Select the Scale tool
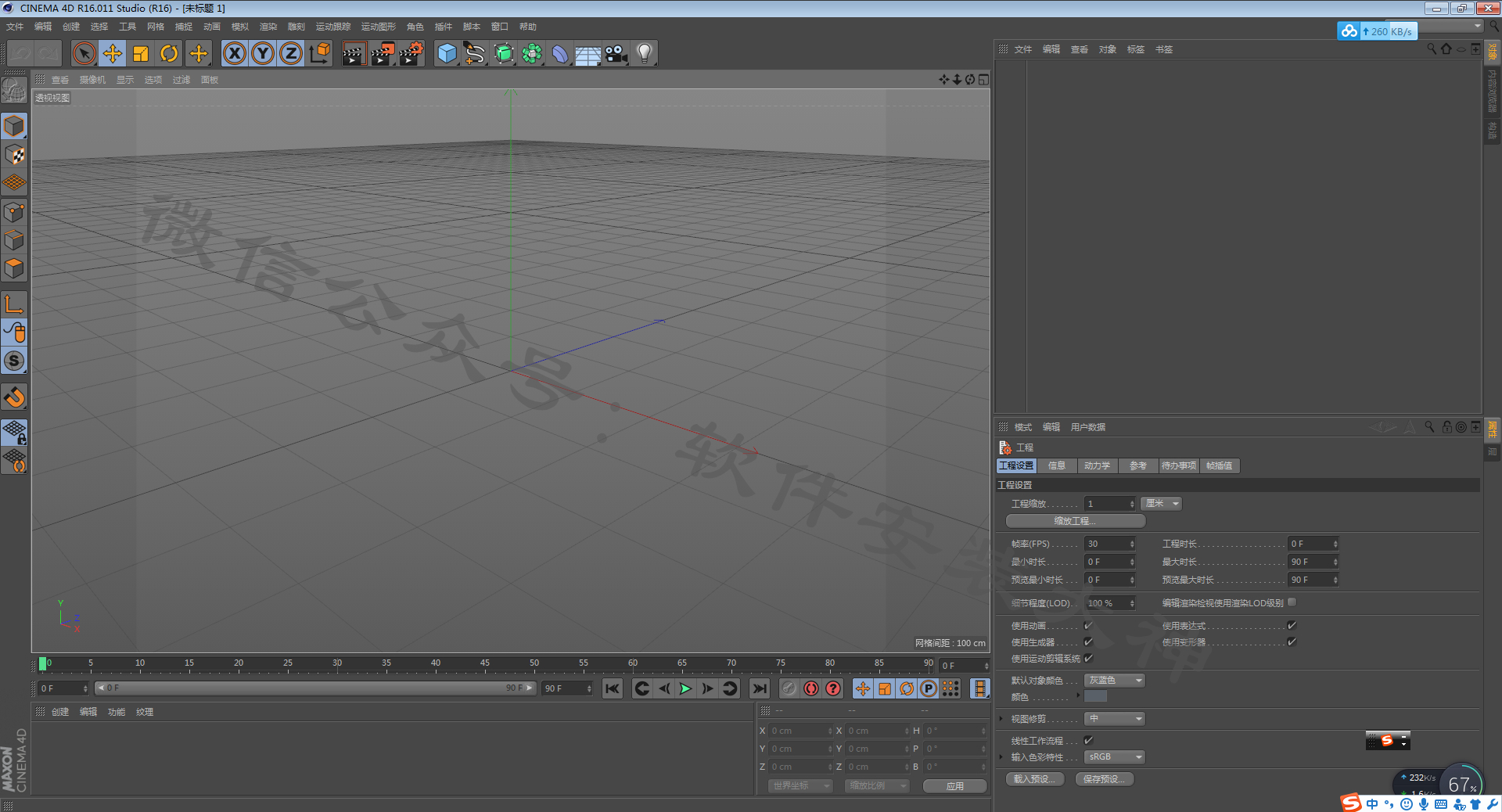Screen dimensions: 1502x812 (141, 54)
